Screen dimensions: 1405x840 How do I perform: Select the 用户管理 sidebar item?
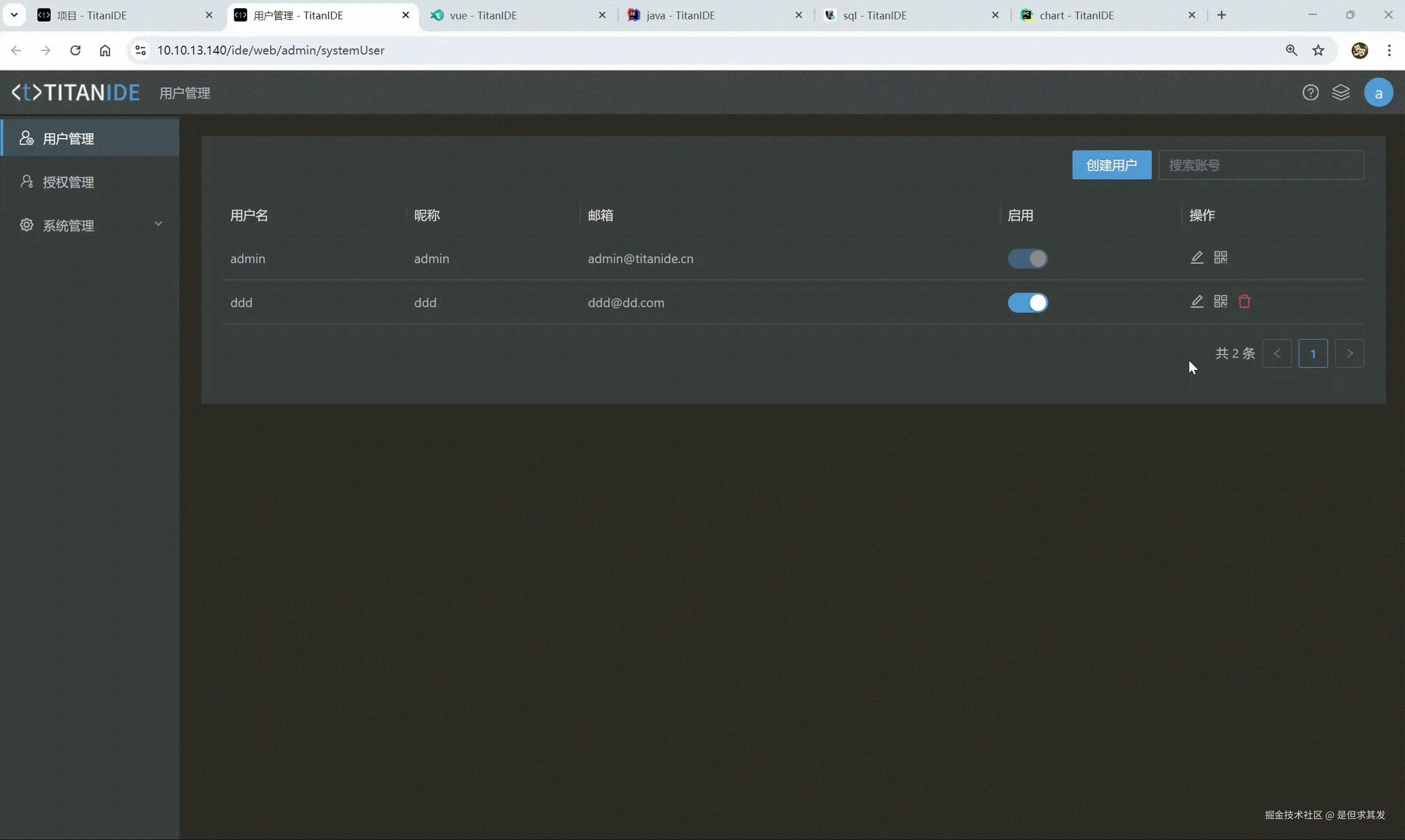[x=68, y=139]
